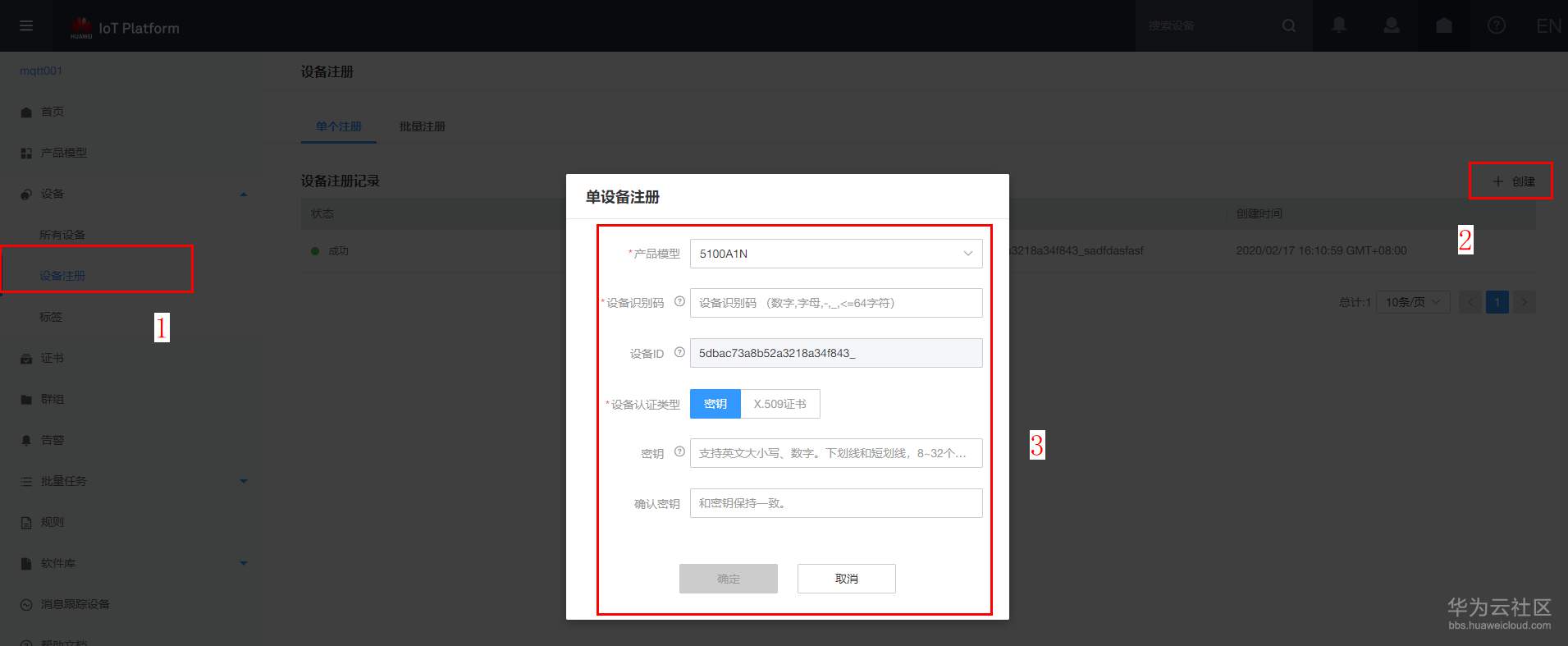Image resolution: width=1568 pixels, height=646 pixels.
Task: Open the user account icon
Action: coord(1392,25)
